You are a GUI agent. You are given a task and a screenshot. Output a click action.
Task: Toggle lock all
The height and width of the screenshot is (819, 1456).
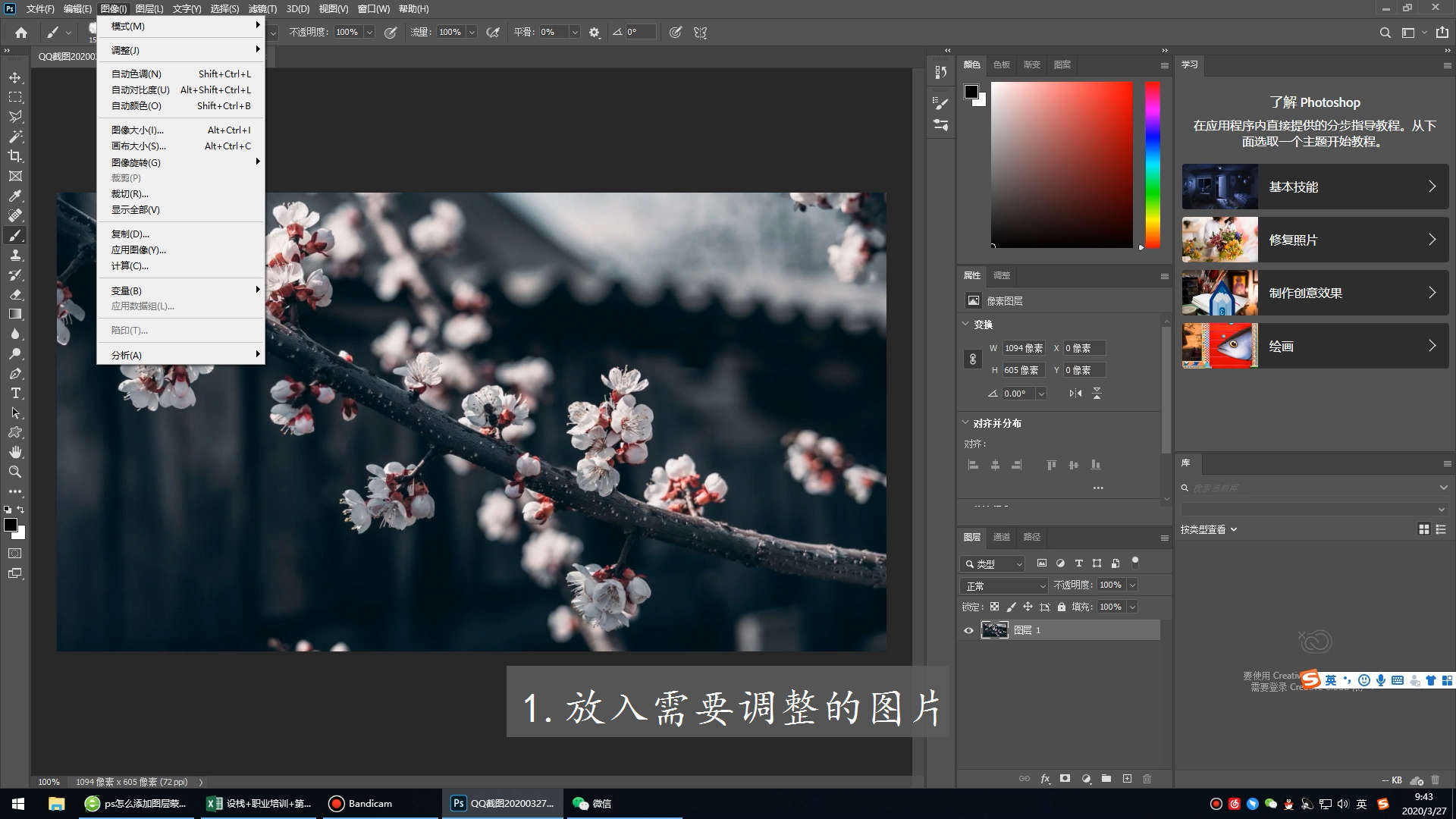tap(1062, 607)
